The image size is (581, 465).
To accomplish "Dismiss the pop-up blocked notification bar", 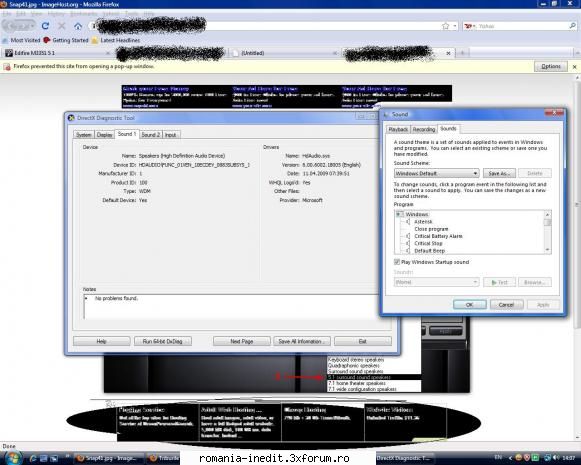I will (574, 67).
